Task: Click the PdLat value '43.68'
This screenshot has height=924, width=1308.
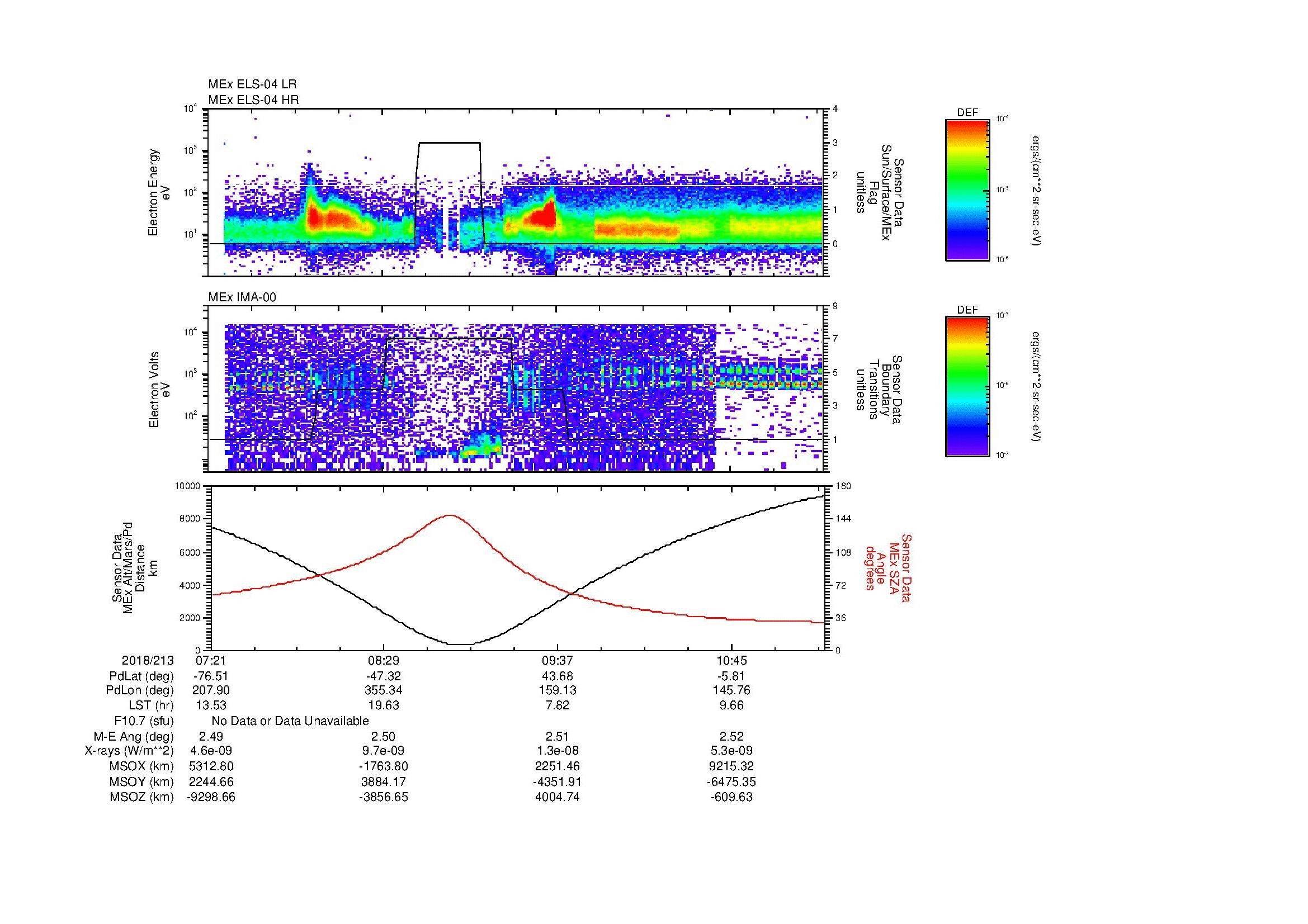Action: [x=557, y=676]
